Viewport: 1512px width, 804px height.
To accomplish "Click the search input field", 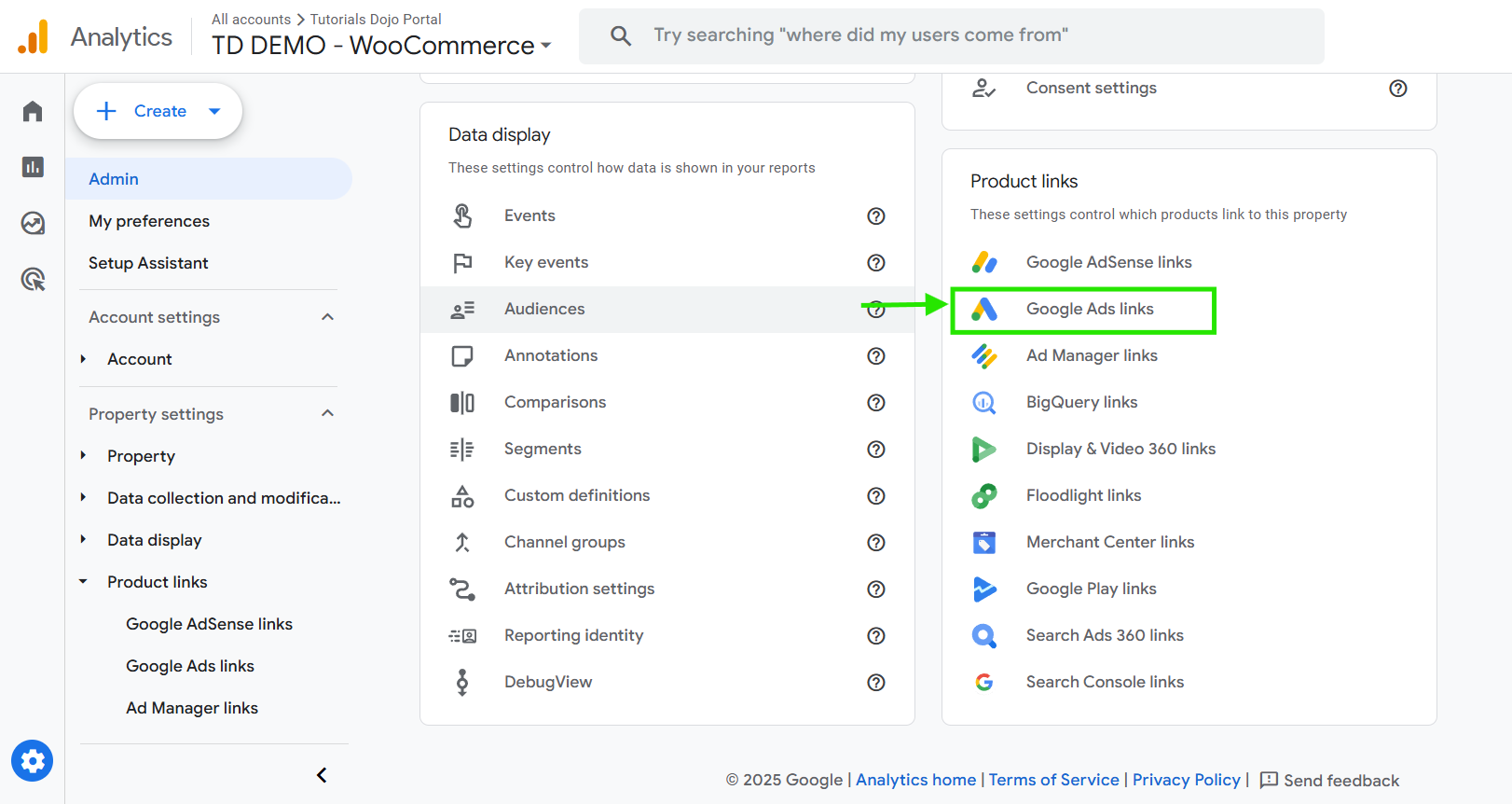I will [x=951, y=35].
